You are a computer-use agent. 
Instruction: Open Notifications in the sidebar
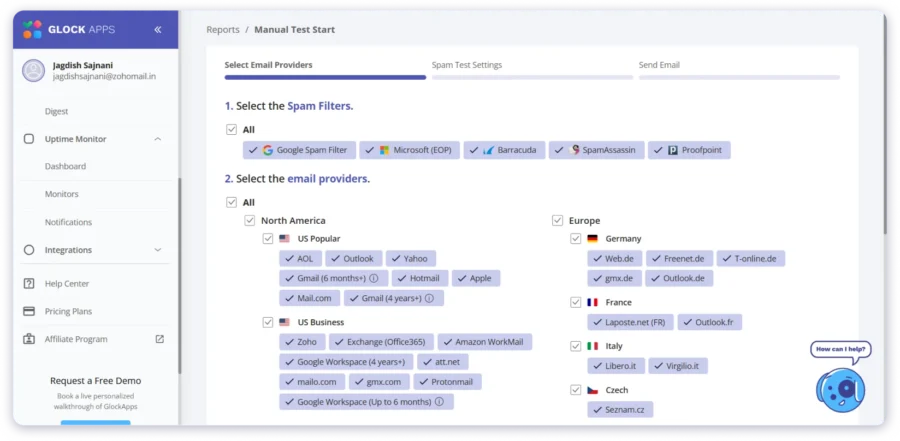click(x=68, y=222)
